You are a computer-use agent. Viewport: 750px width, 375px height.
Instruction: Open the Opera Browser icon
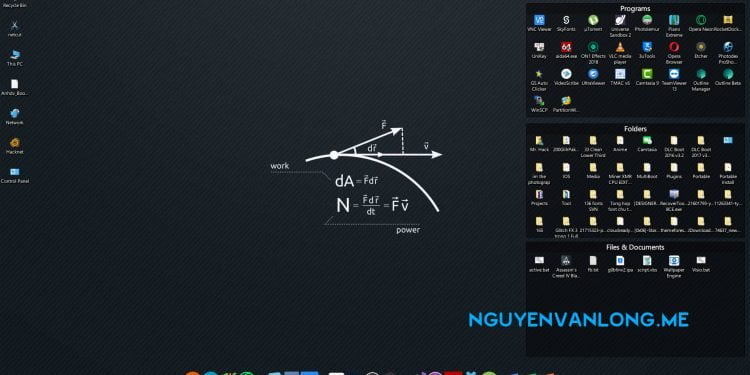(674, 53)
